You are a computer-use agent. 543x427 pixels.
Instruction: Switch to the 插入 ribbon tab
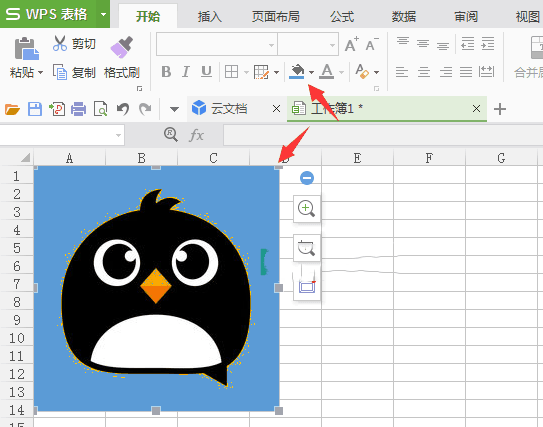click(210, 16)
